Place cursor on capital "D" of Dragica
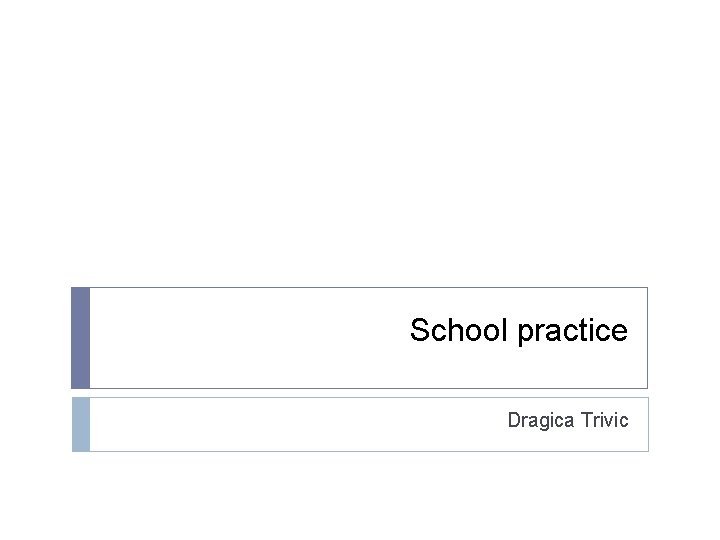This screenshot has height=540, width=720. coord(514,420)
